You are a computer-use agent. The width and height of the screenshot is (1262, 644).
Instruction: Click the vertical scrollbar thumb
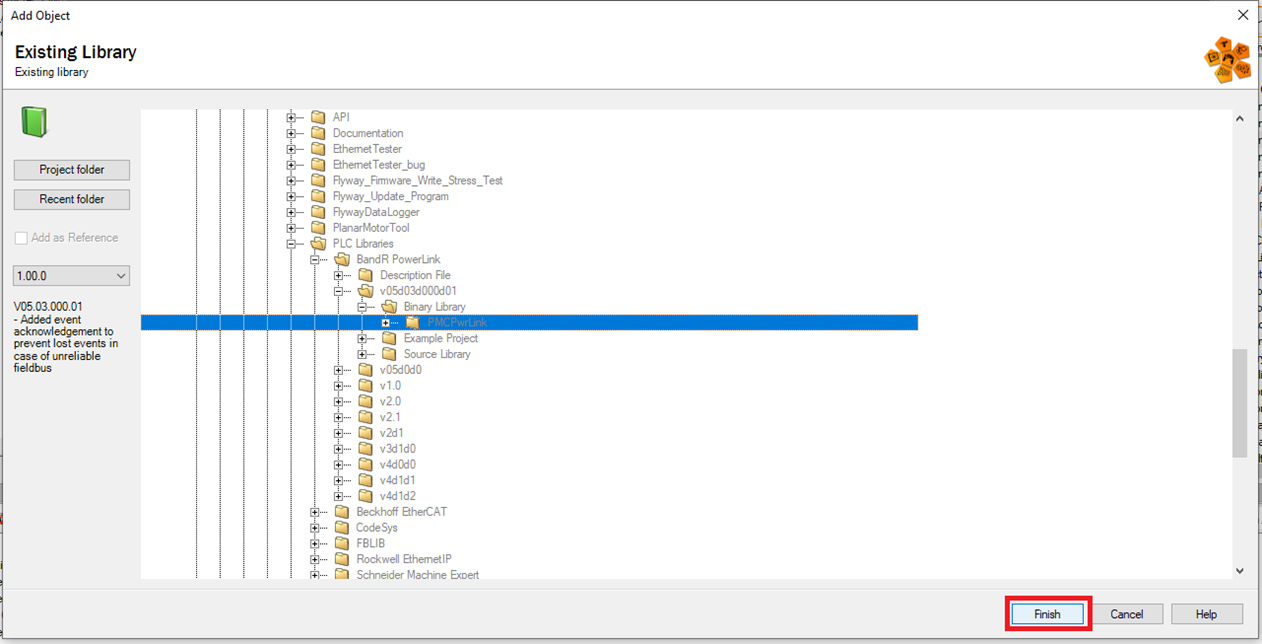[1240, 402]
